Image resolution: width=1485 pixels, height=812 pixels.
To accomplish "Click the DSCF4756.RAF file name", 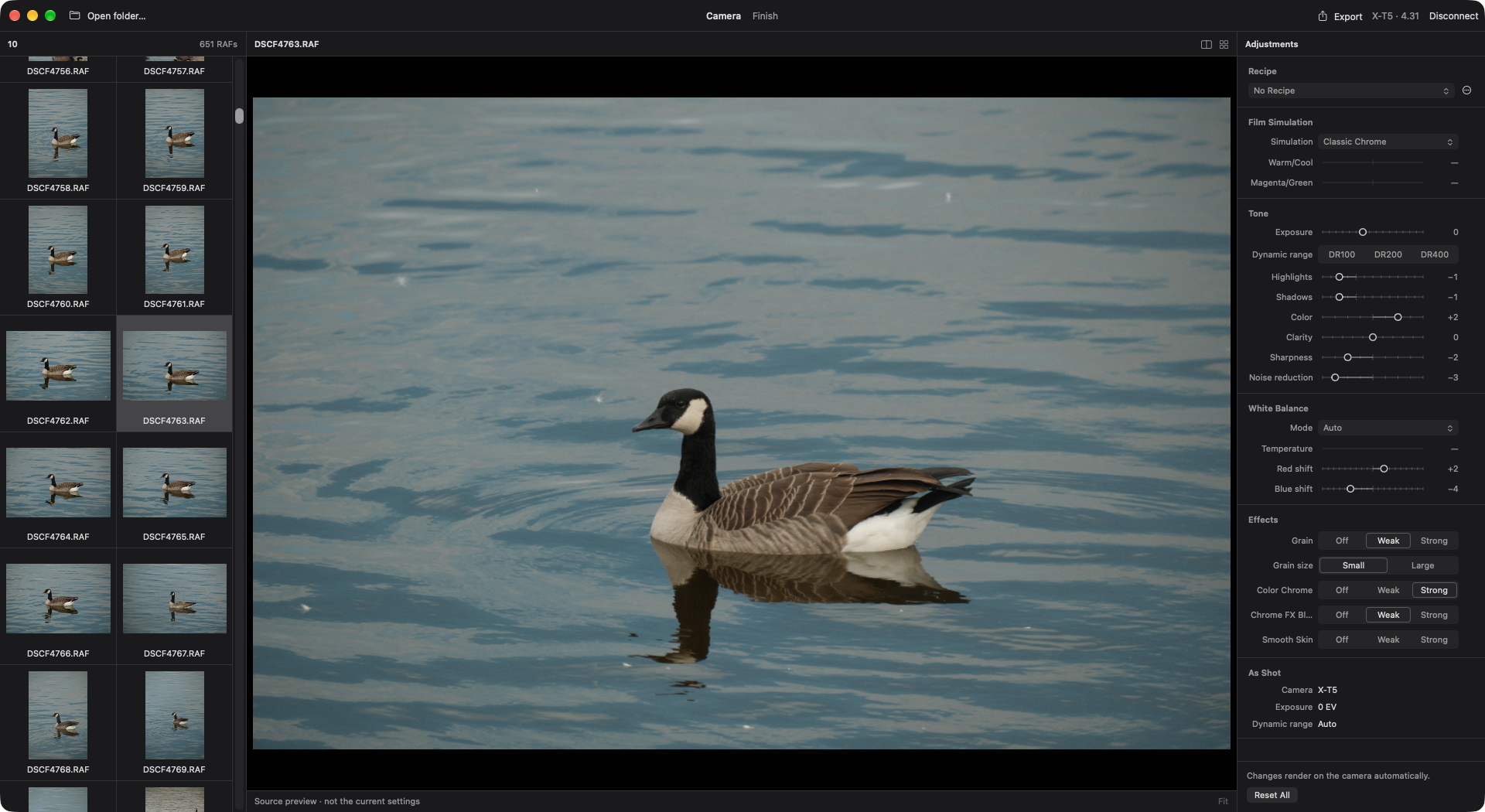I will (58, 71).
